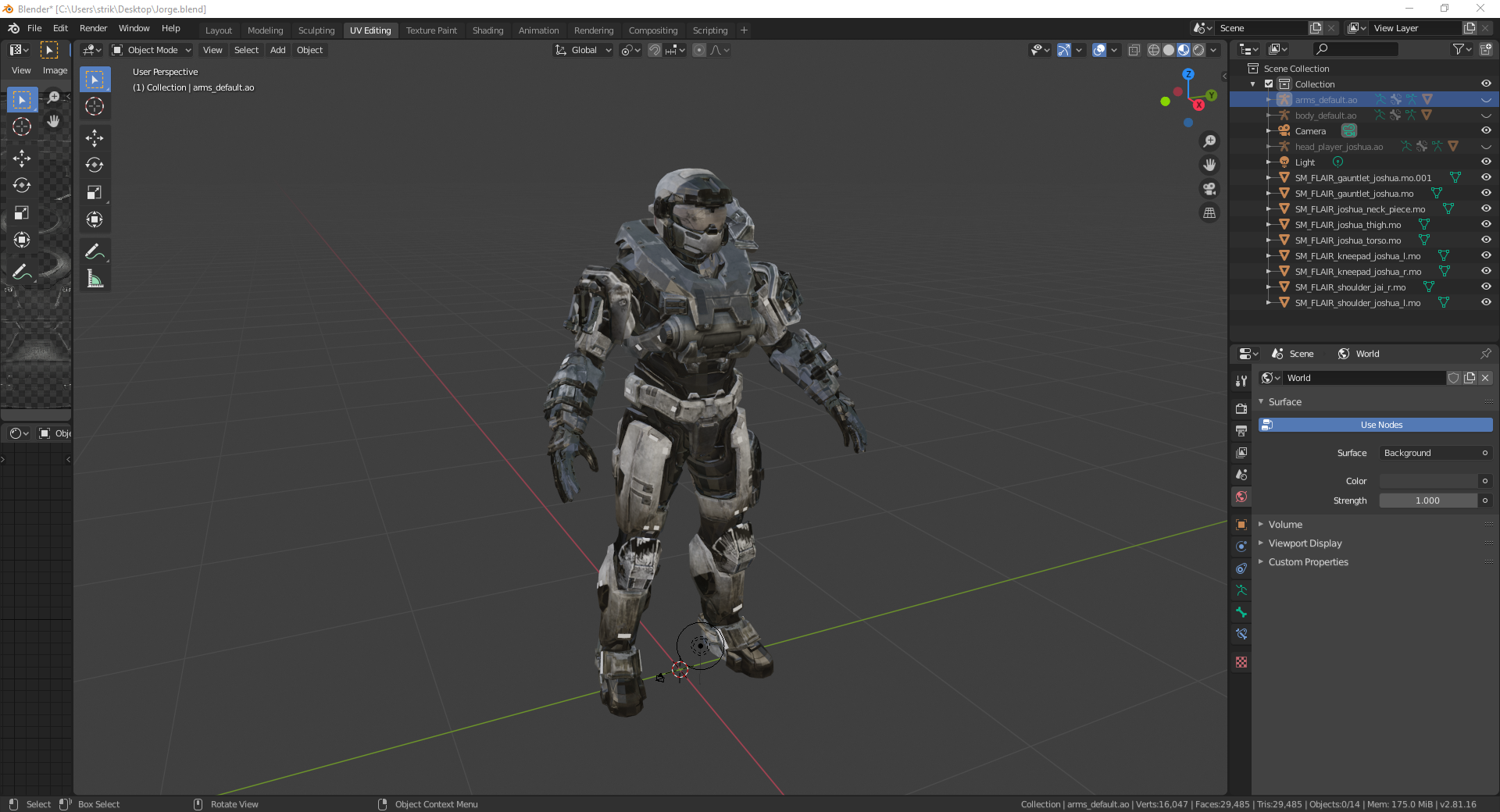The image size is (1500, 812).
Task: Open the Global transform orientation dropdown
Action: click(x=584, y=50)
